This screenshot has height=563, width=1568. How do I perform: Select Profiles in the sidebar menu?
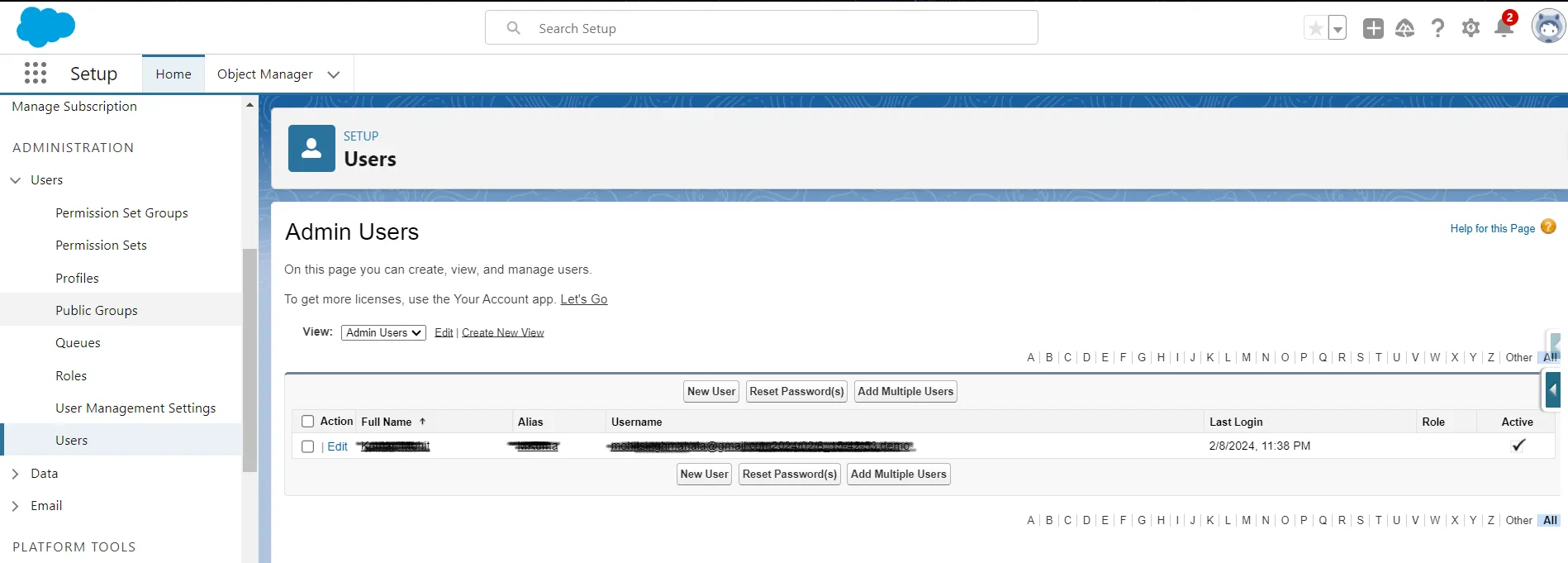[77, 279]
